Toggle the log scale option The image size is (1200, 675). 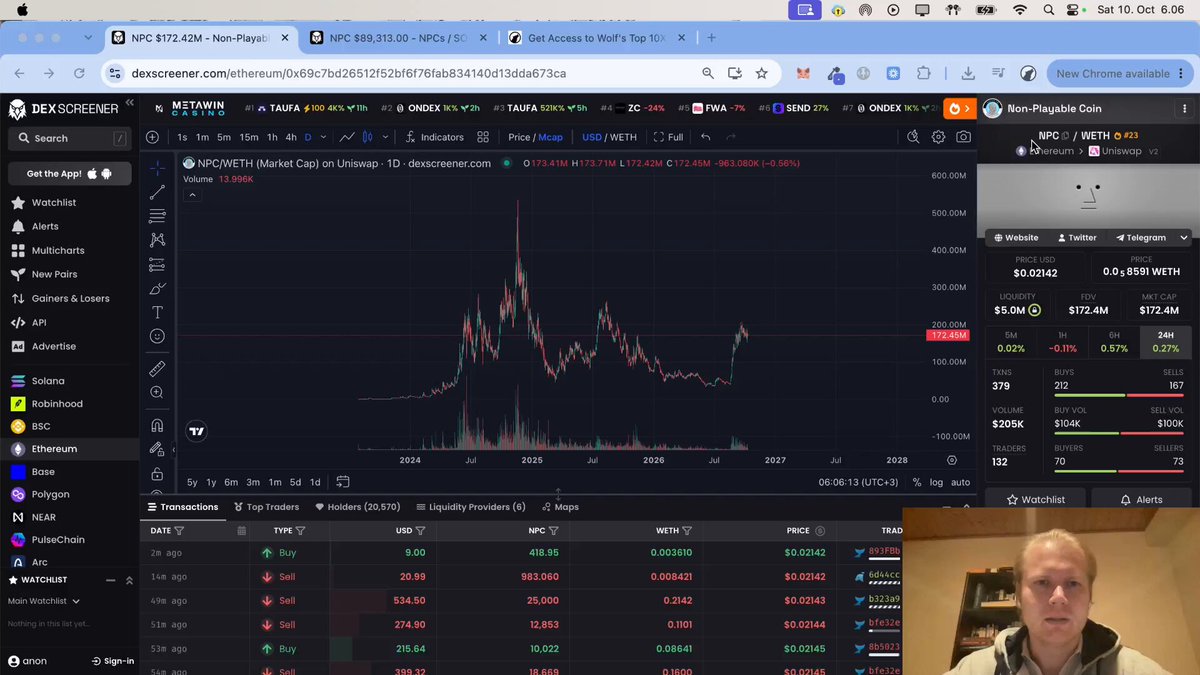point(936,482)
